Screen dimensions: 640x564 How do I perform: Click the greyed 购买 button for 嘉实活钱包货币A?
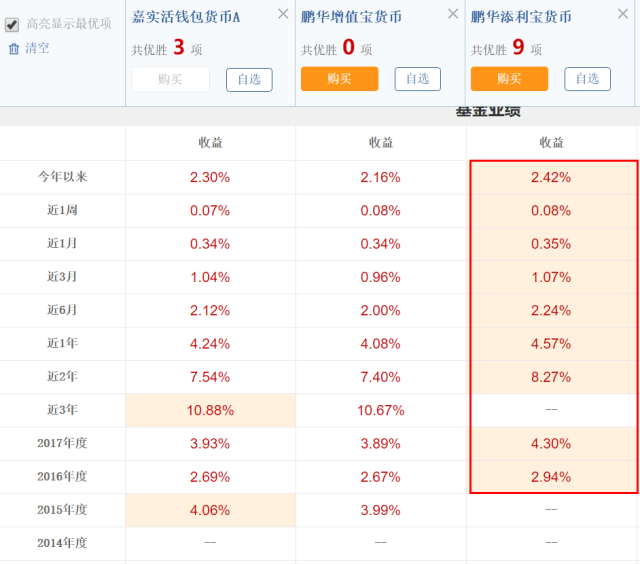(170, 79)
